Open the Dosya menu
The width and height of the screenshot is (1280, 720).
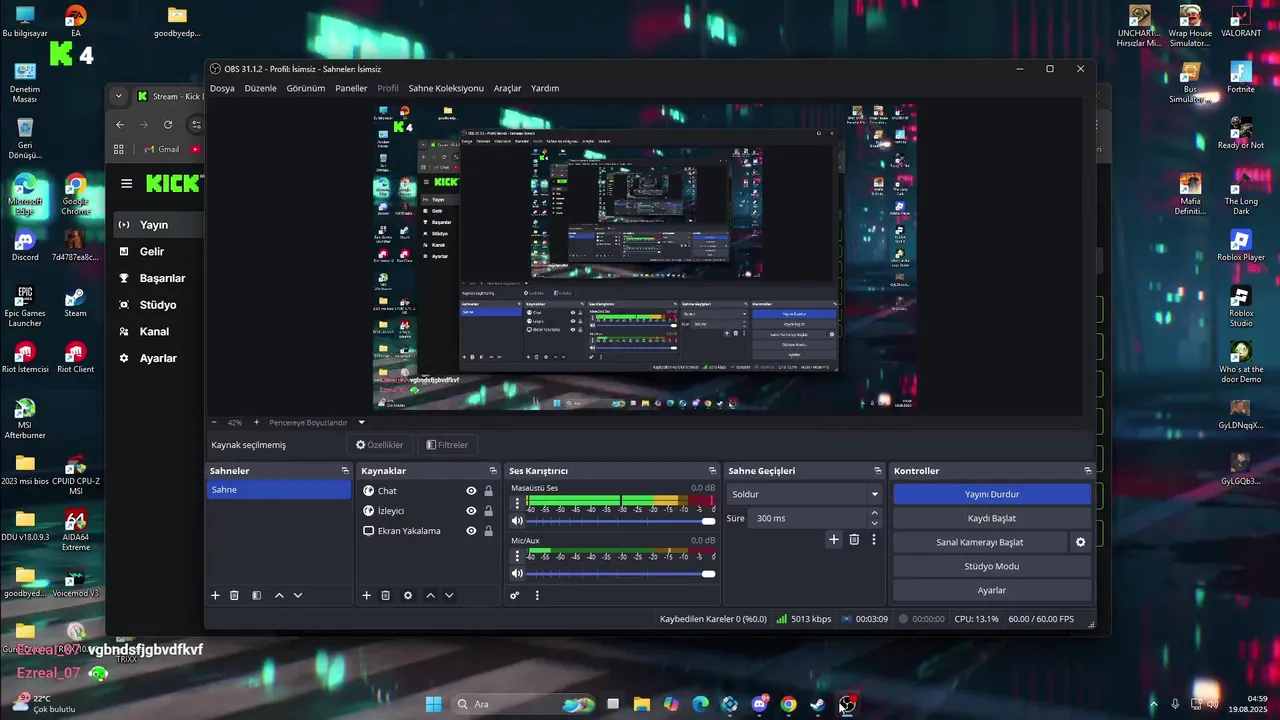[x=222, y=88]
